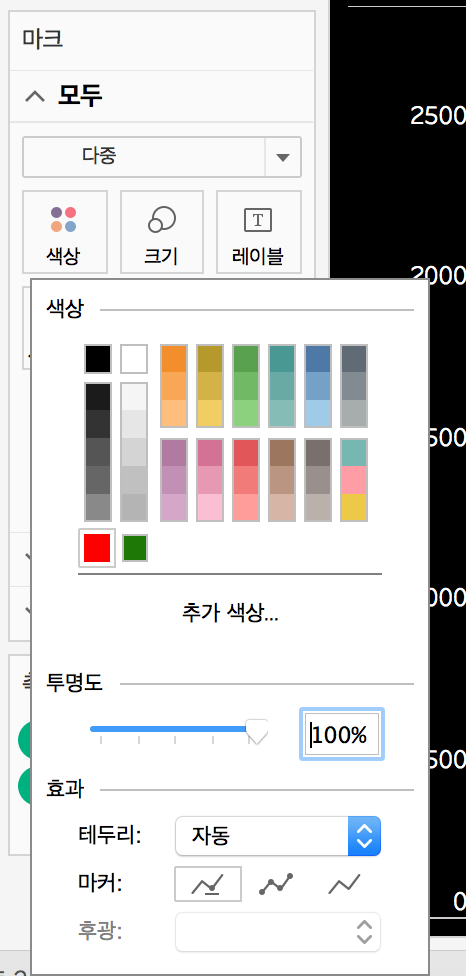This screenshot has height=976, width=466.
Task: Collapse the 모두 marks section
Action: 35,96
